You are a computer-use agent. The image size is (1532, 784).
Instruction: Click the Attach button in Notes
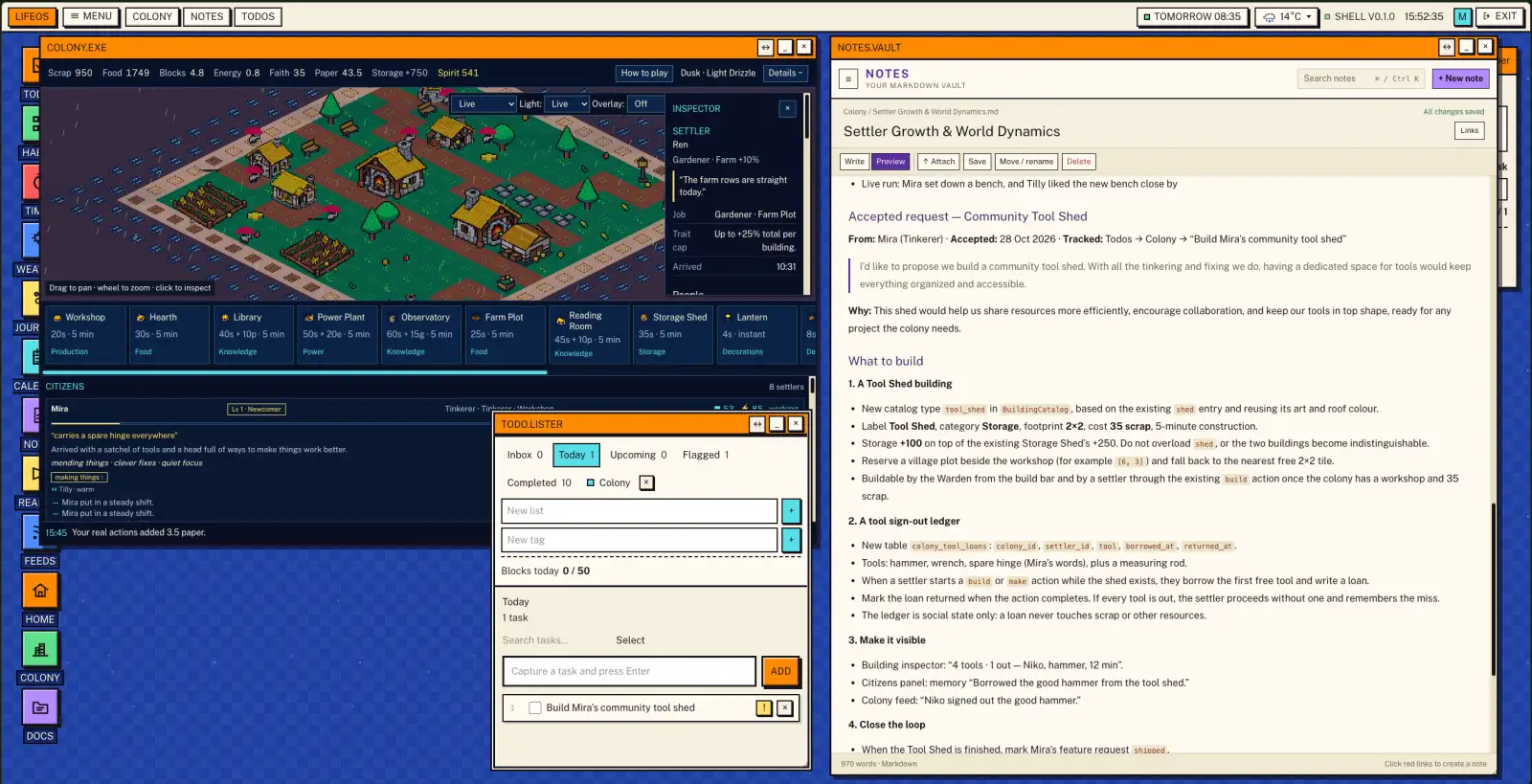[938, 162]
